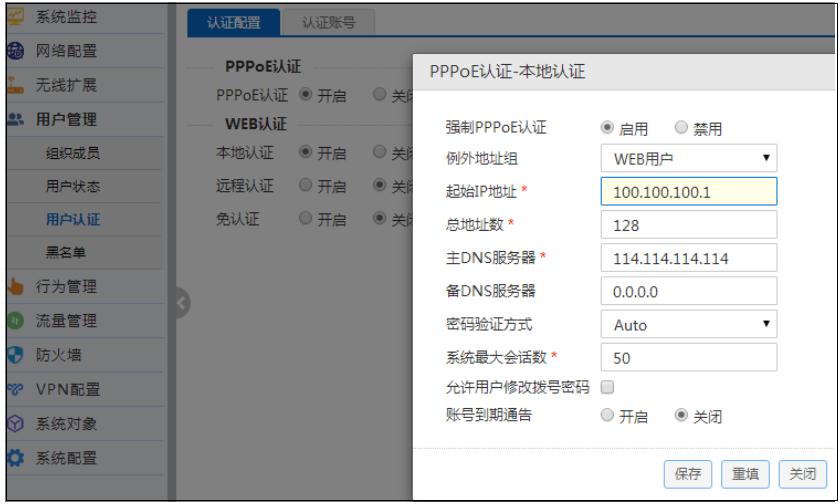
Task: Expand the 密码验证方式 Auto dropdown
Action: 688,324
